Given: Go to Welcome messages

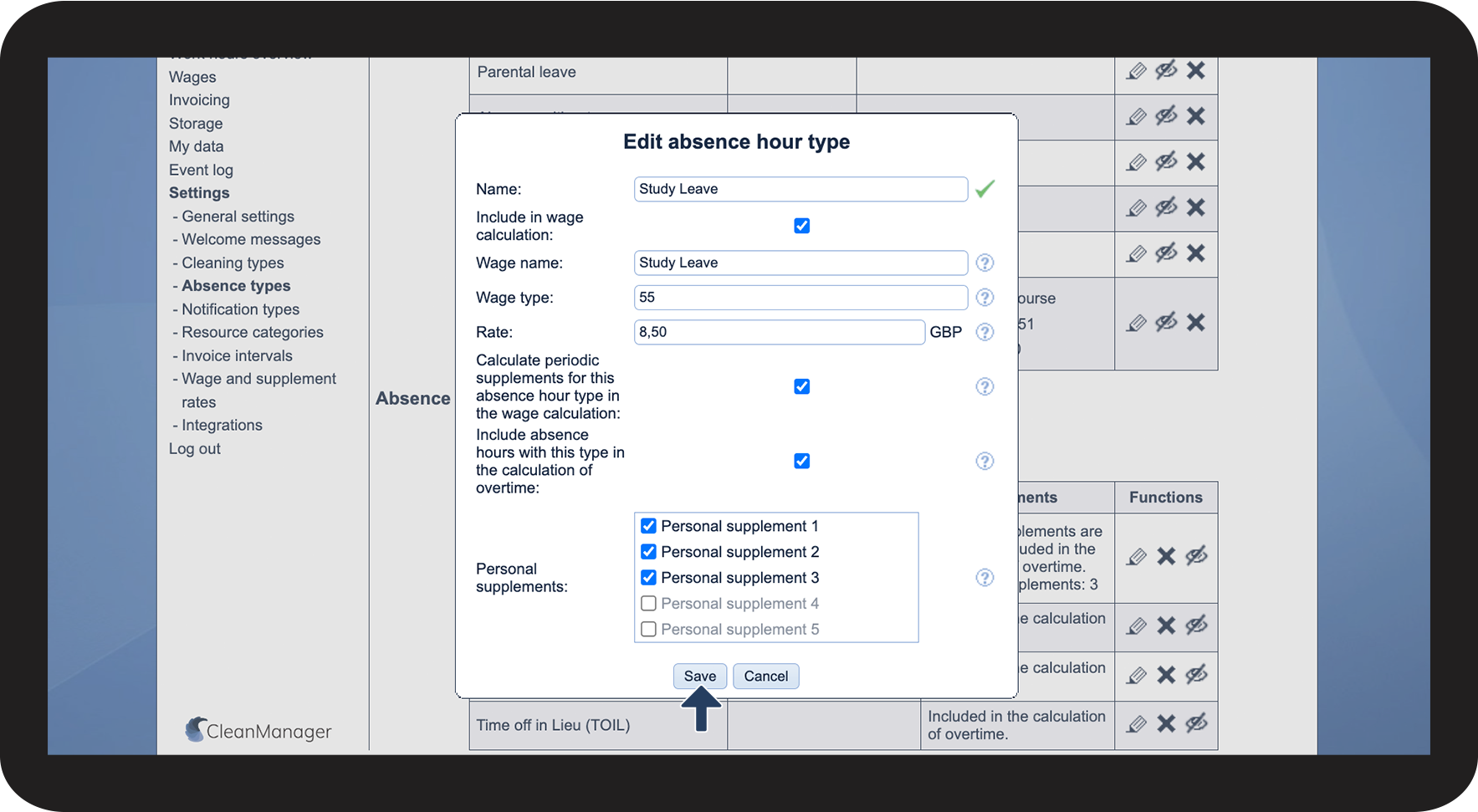Looking at the screenshot, I should [x=251, y=239].
